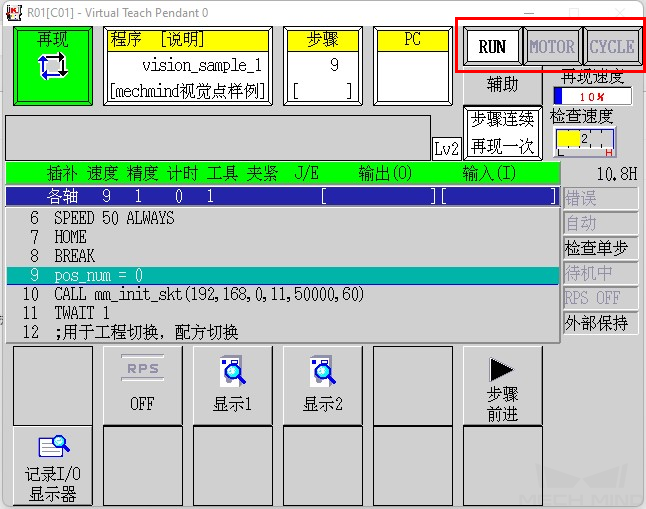This screenshot has height=509, width=646.
Task: Toggle the RUN switch
Action: 492,46
